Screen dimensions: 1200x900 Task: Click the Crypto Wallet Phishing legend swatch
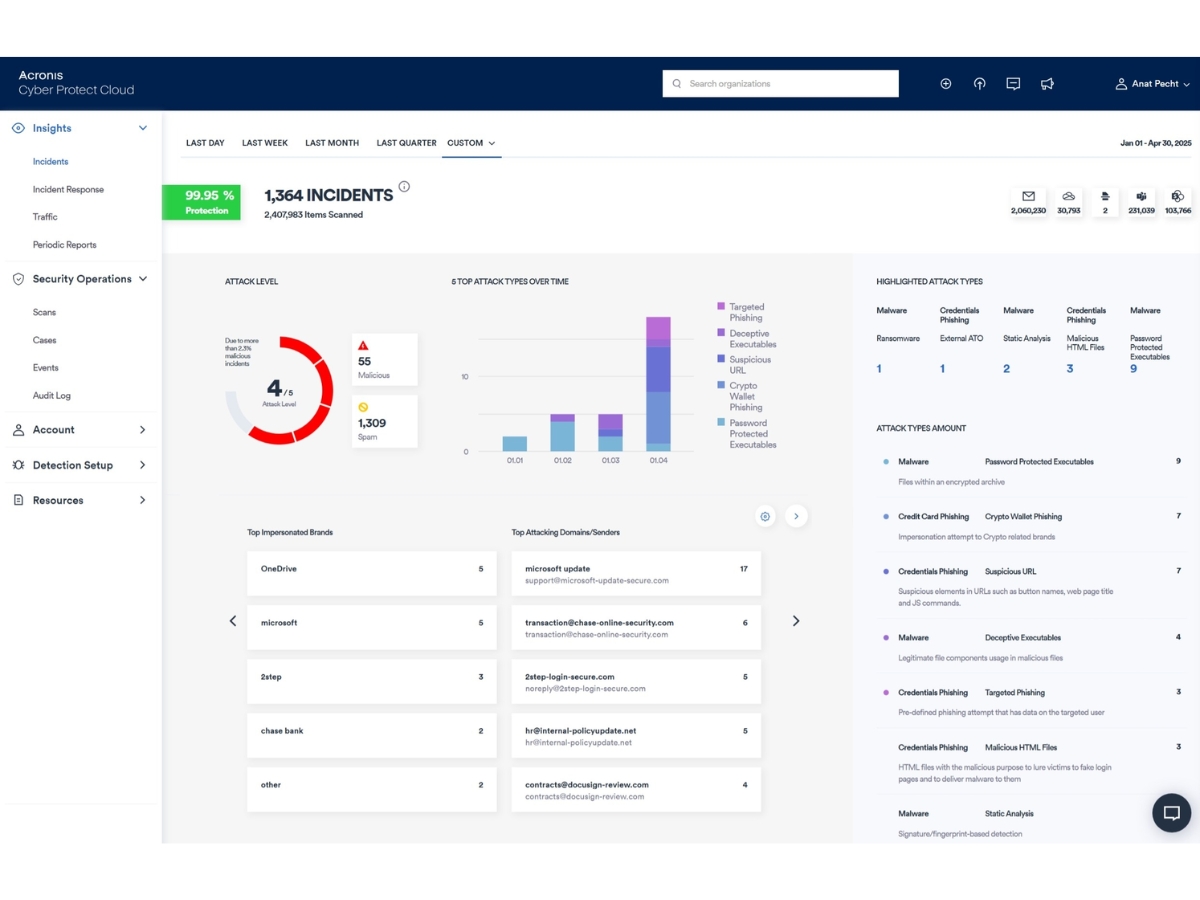pos(721,385)
